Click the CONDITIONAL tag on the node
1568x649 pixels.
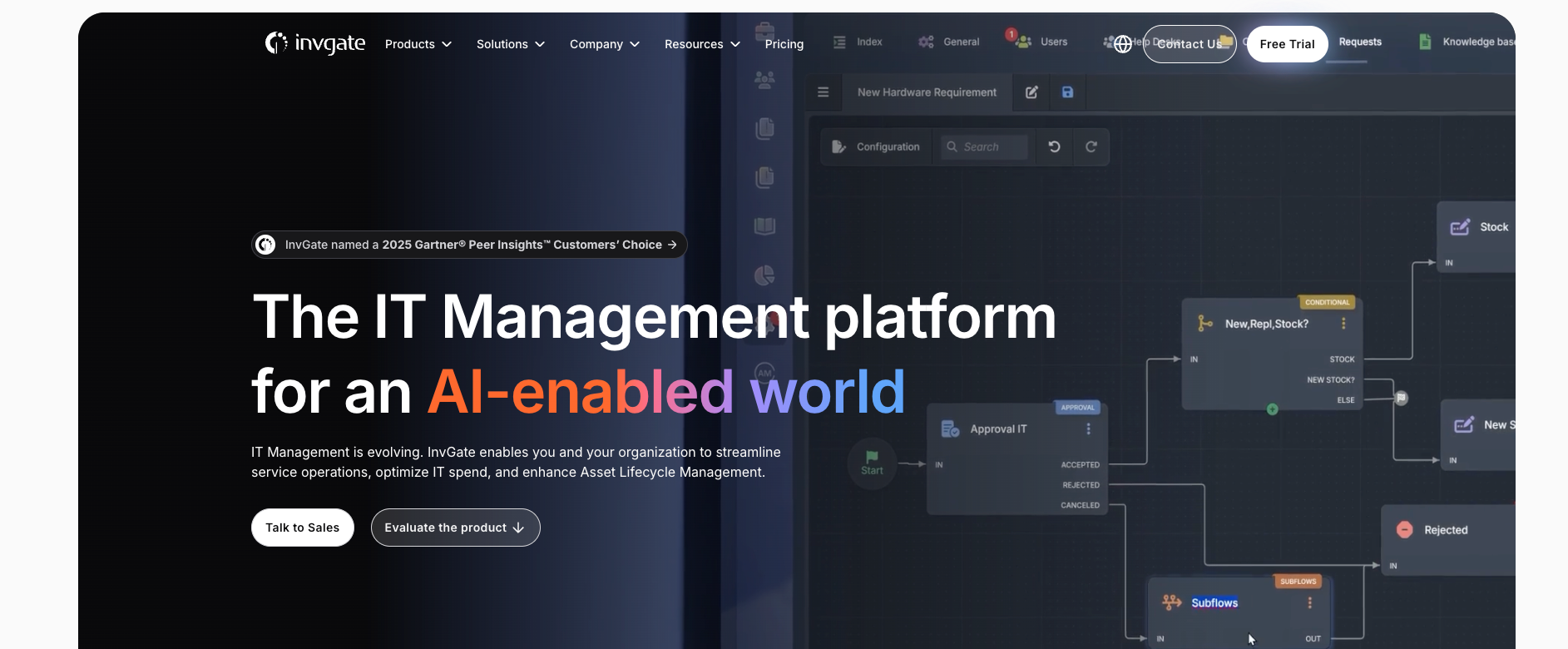[1327, 302]
